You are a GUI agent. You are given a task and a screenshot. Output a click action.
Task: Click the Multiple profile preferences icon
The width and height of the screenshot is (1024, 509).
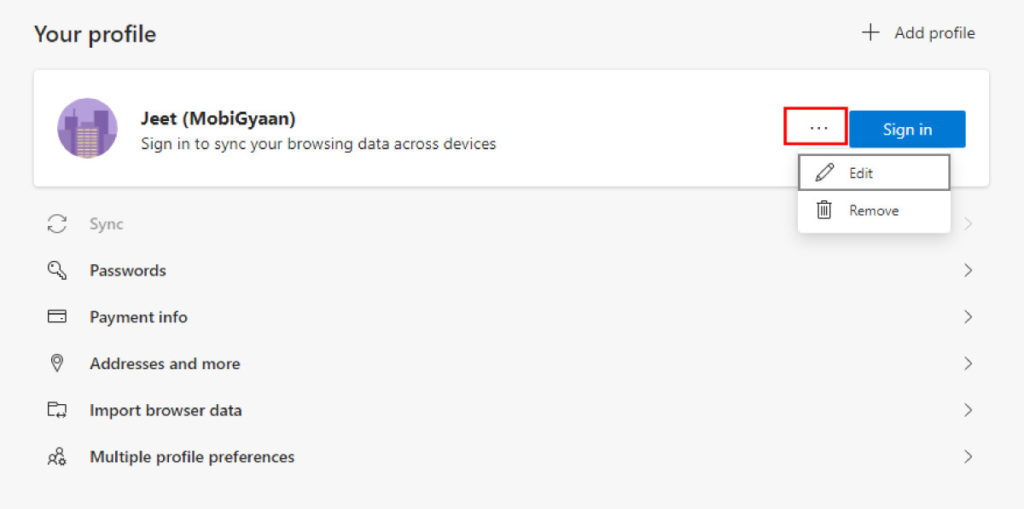tap(57, 457)
